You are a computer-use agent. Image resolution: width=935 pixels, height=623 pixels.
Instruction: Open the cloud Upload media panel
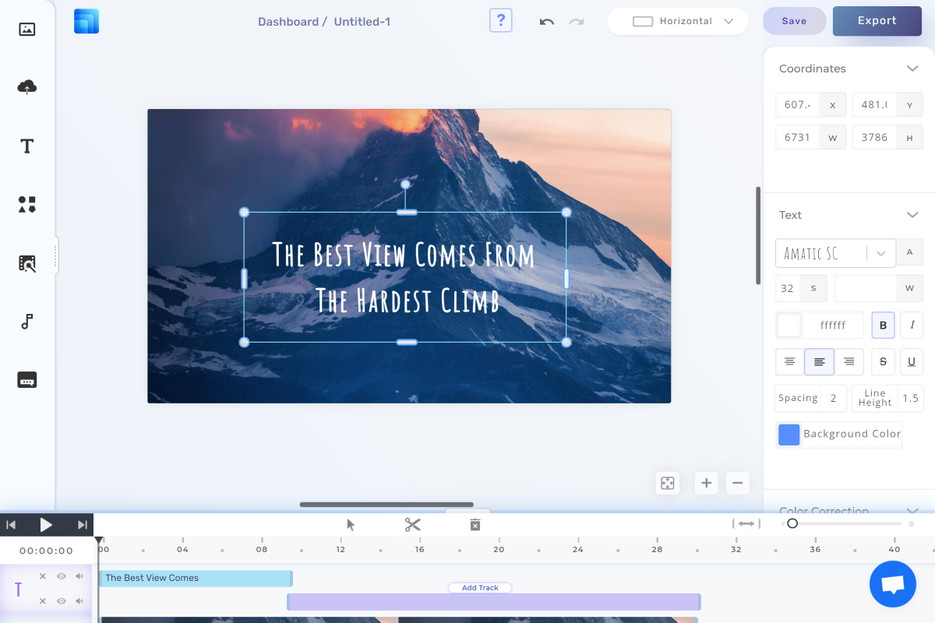click(x=26, y=87)
